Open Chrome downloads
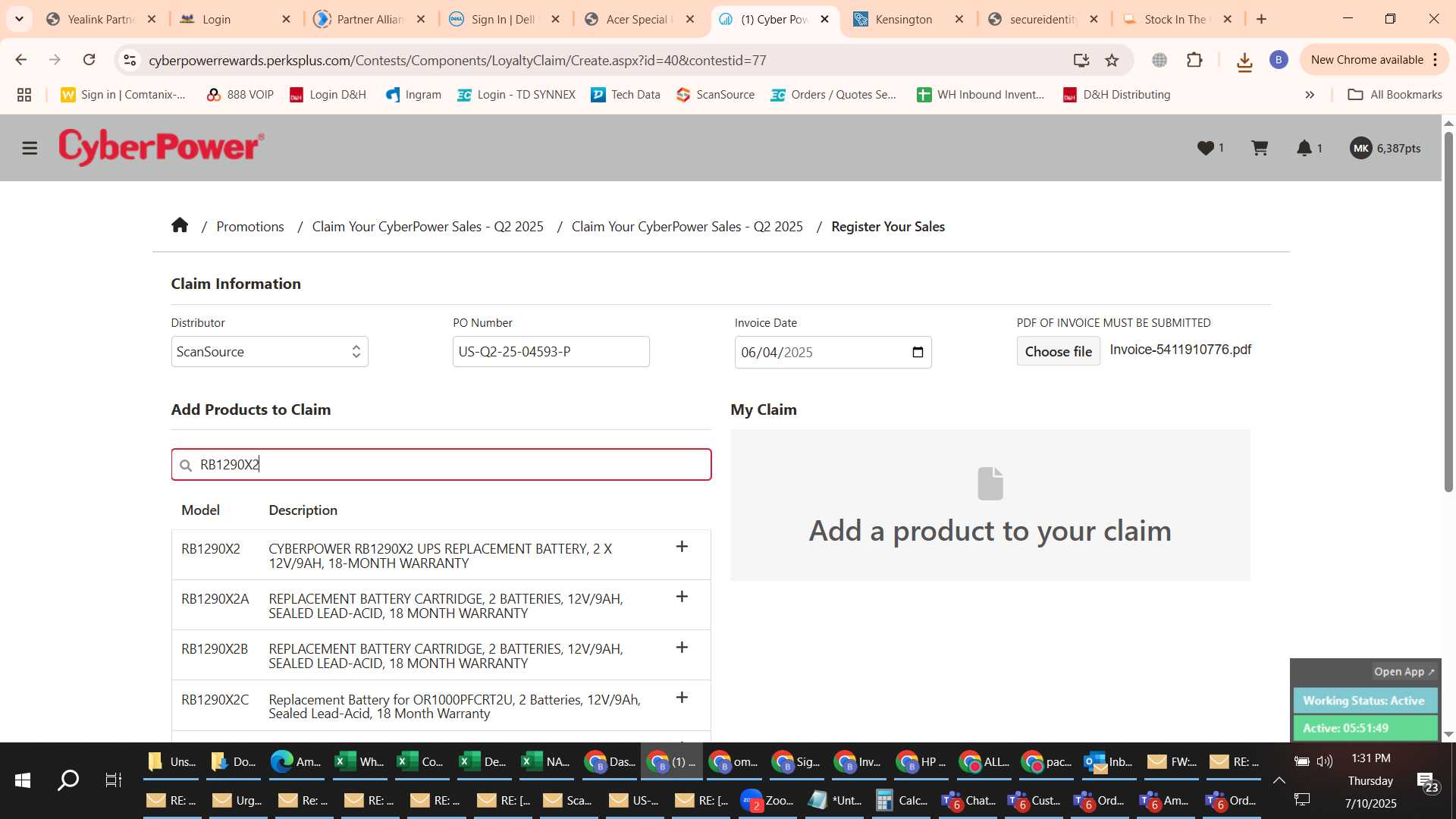1456x819 pixels. pos(1244,62)
